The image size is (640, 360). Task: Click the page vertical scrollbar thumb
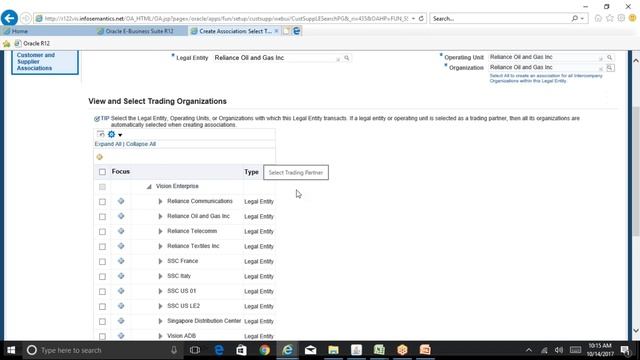(636, 171)
